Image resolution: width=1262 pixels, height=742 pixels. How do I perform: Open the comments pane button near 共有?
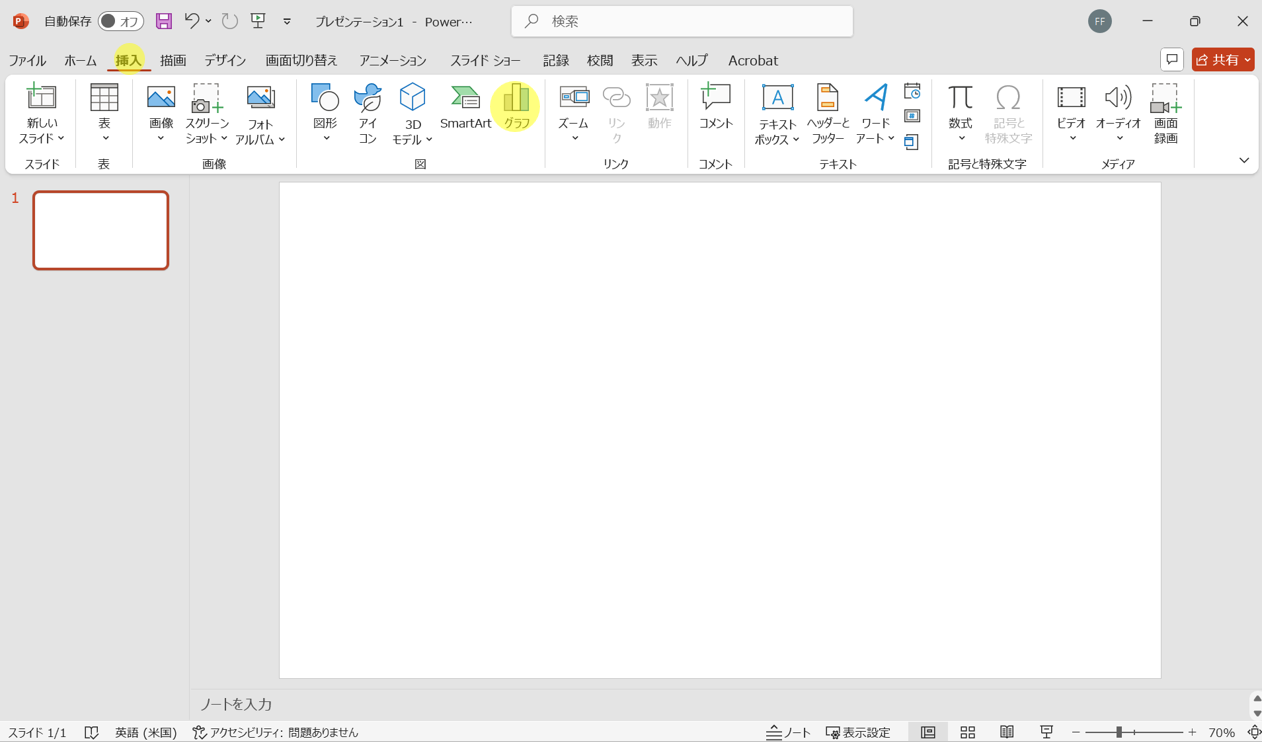(x=1172, y=60)
